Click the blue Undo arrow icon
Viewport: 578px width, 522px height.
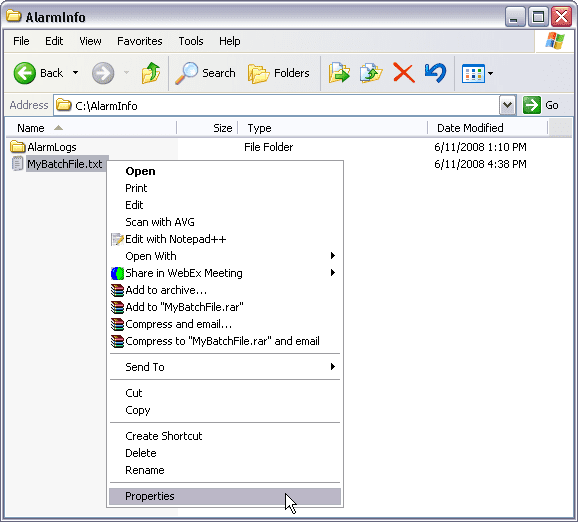point(435,73)
